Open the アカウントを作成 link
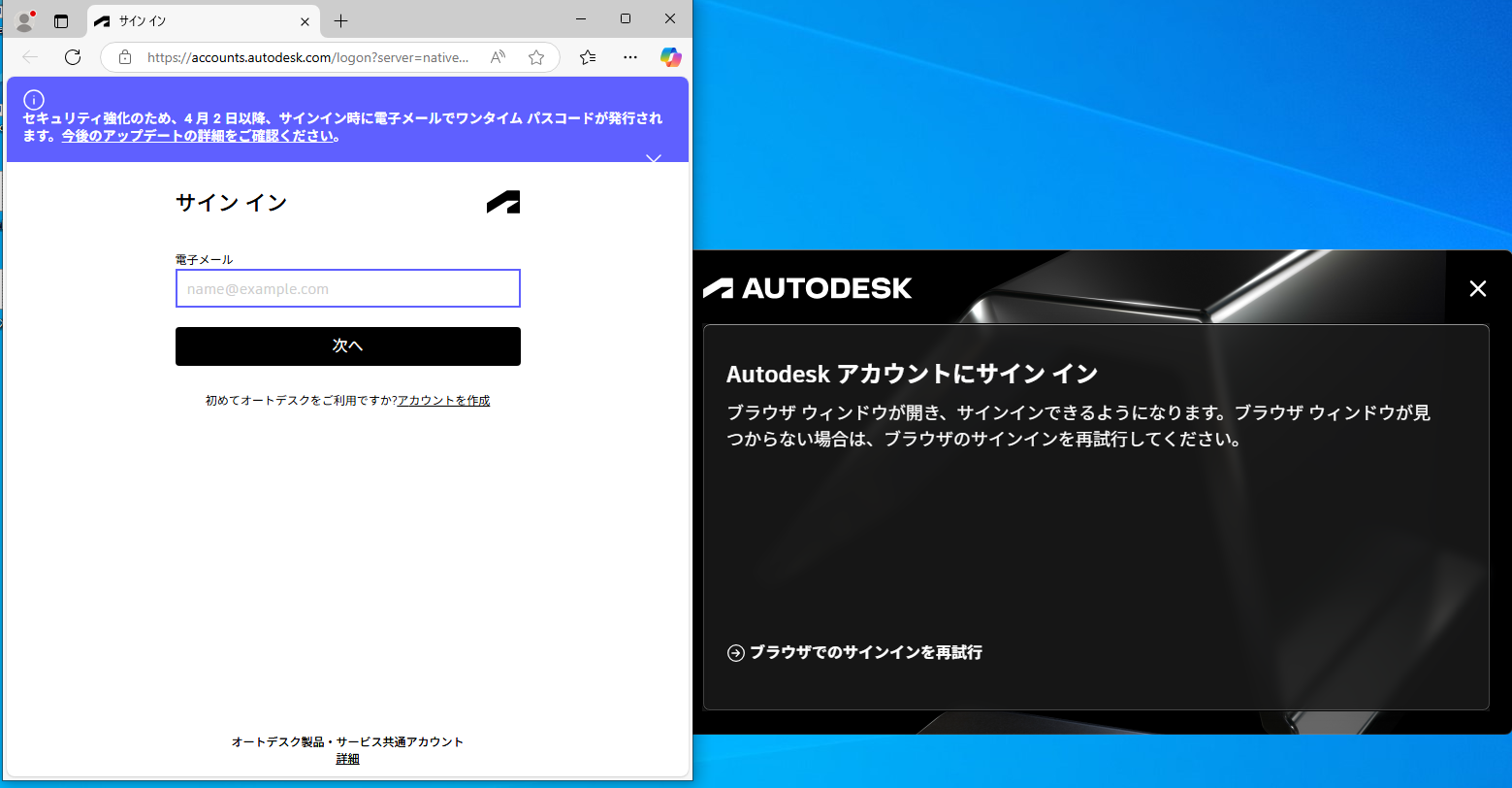Screen dimensions: 1512x788 tap(443, 400)
